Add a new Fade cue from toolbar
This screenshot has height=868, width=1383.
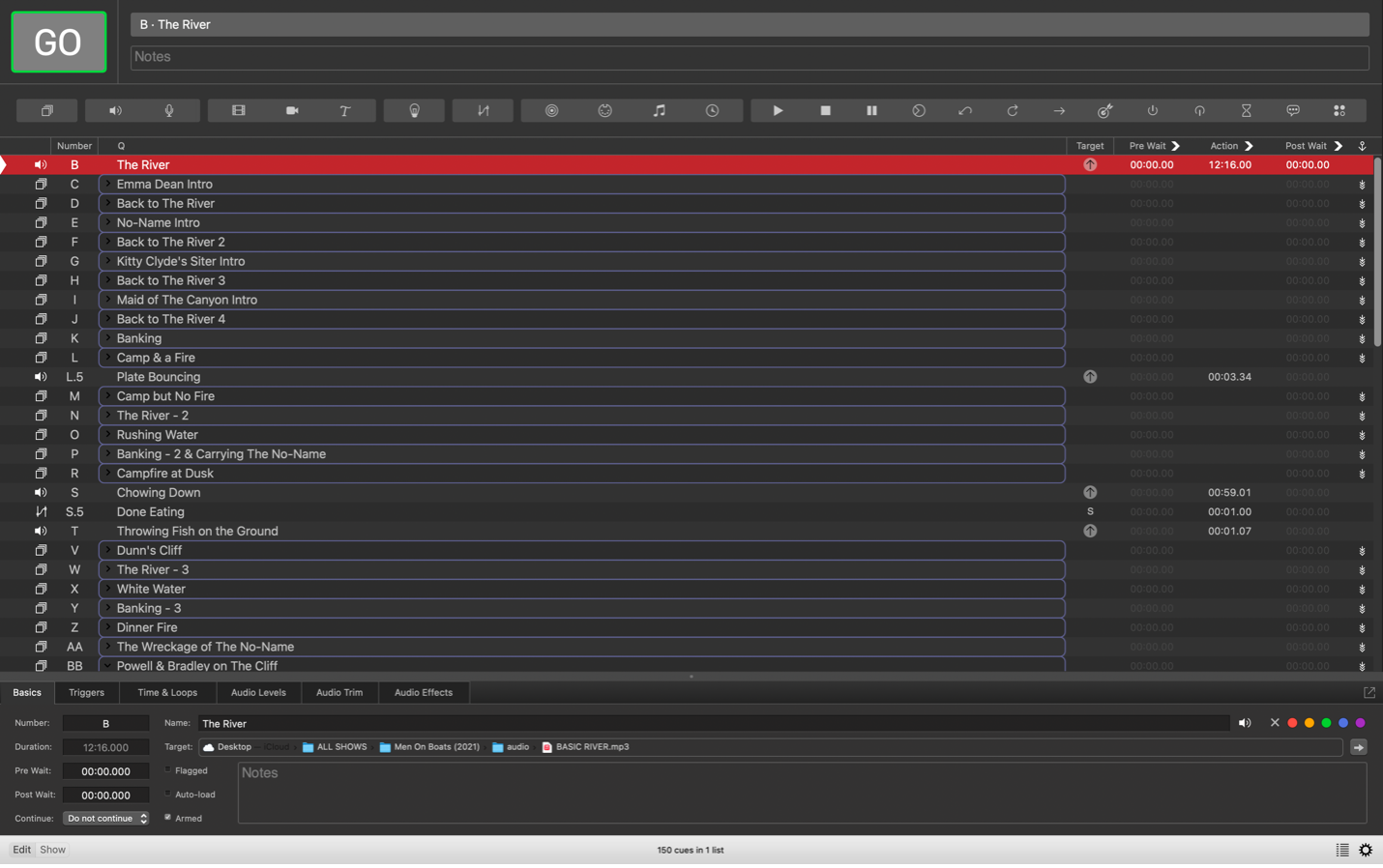click(483, 111)
